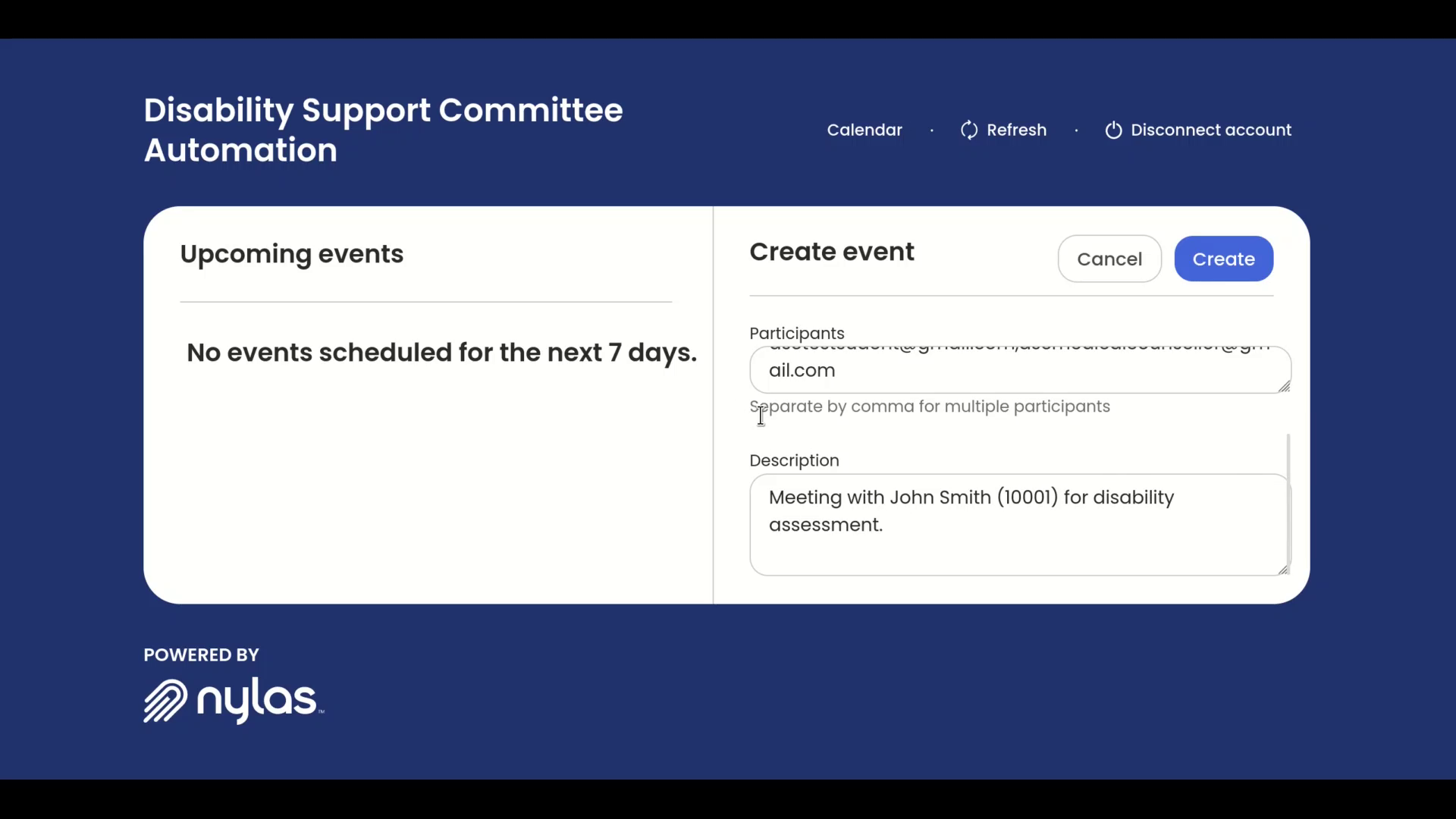Select the Refresh text label
This screenshot has width=1456, height=819.
click(x=1016, y=130)
